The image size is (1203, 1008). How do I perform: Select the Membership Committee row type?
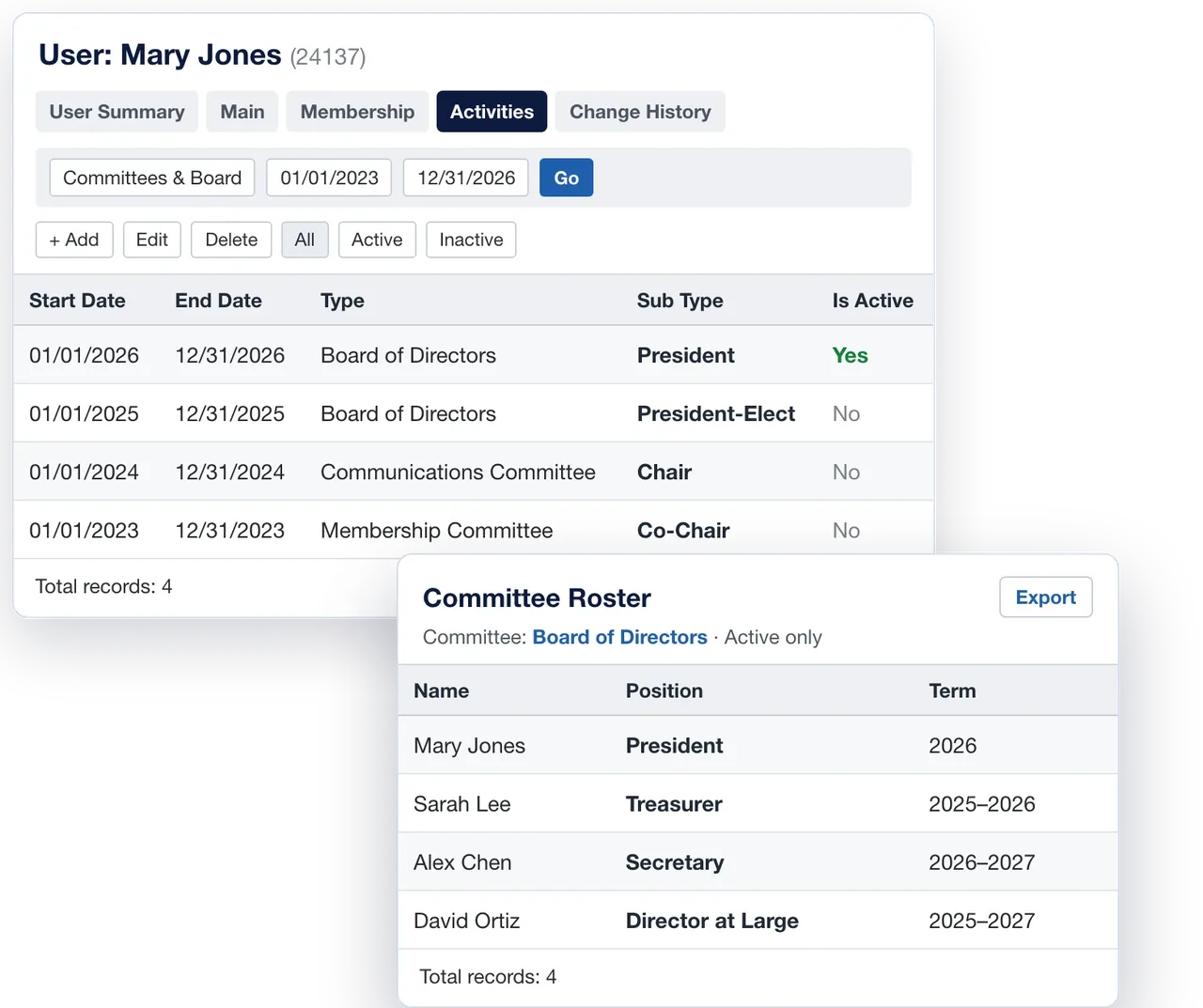(x=436, y=530)
